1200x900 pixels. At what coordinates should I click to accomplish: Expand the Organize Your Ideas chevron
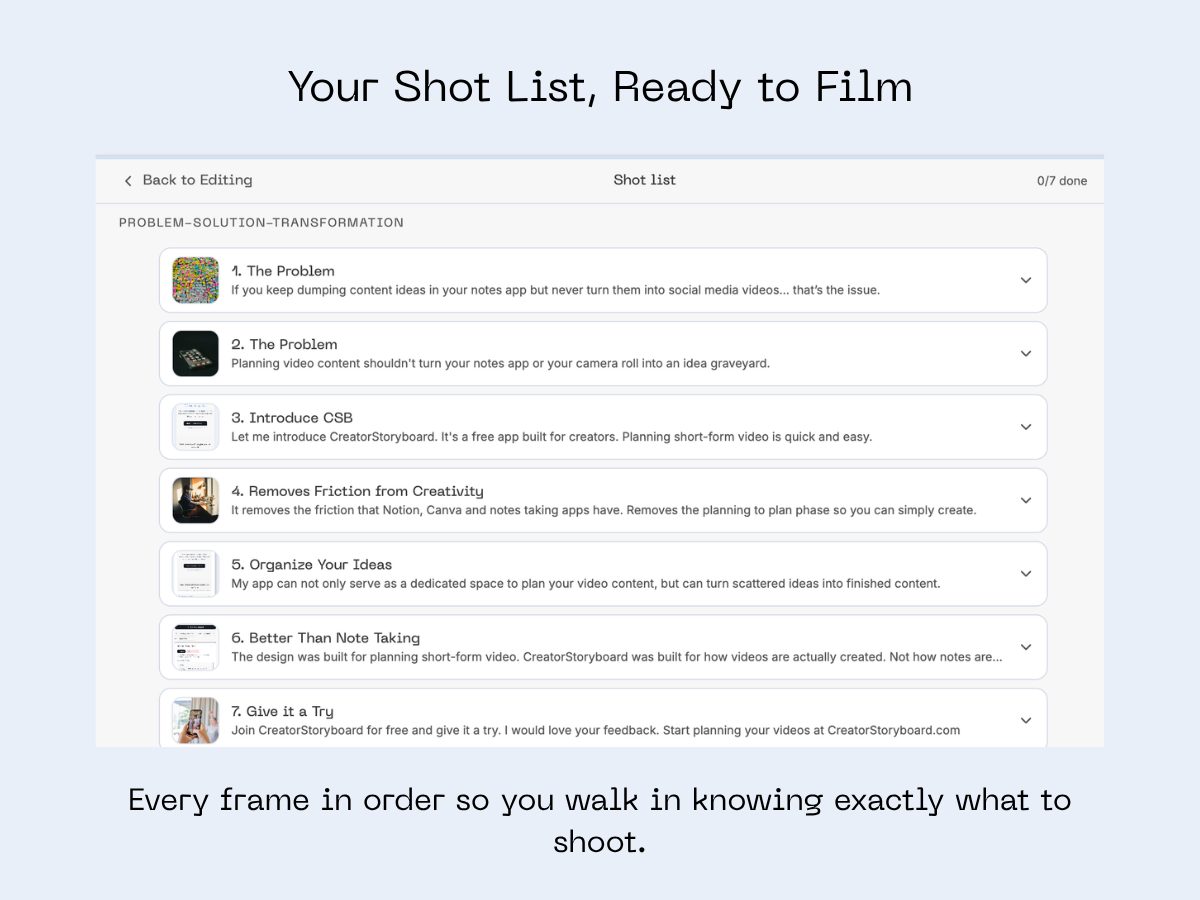pyautogui.click(x=1025, y=574)
